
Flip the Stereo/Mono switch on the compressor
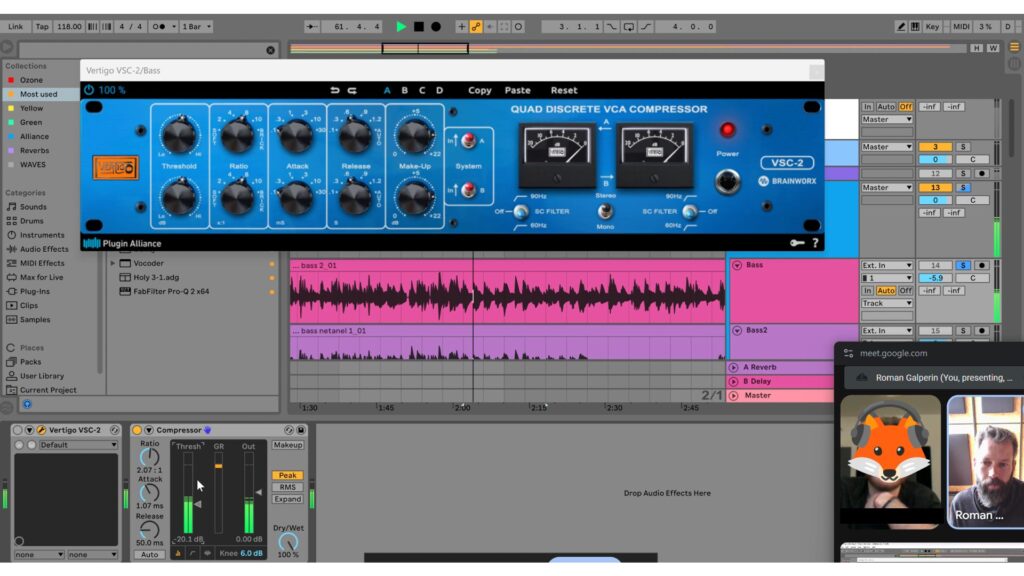click(604, 211)
